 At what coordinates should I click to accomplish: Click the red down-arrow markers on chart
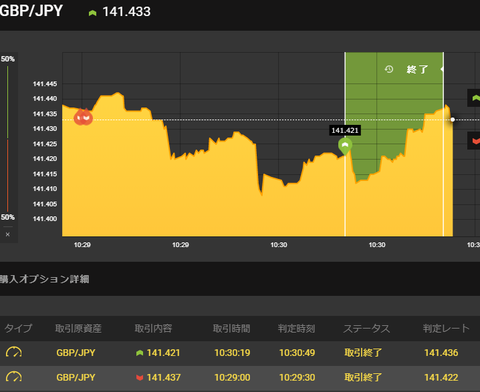pyautogui.click(x=83, y=117)
